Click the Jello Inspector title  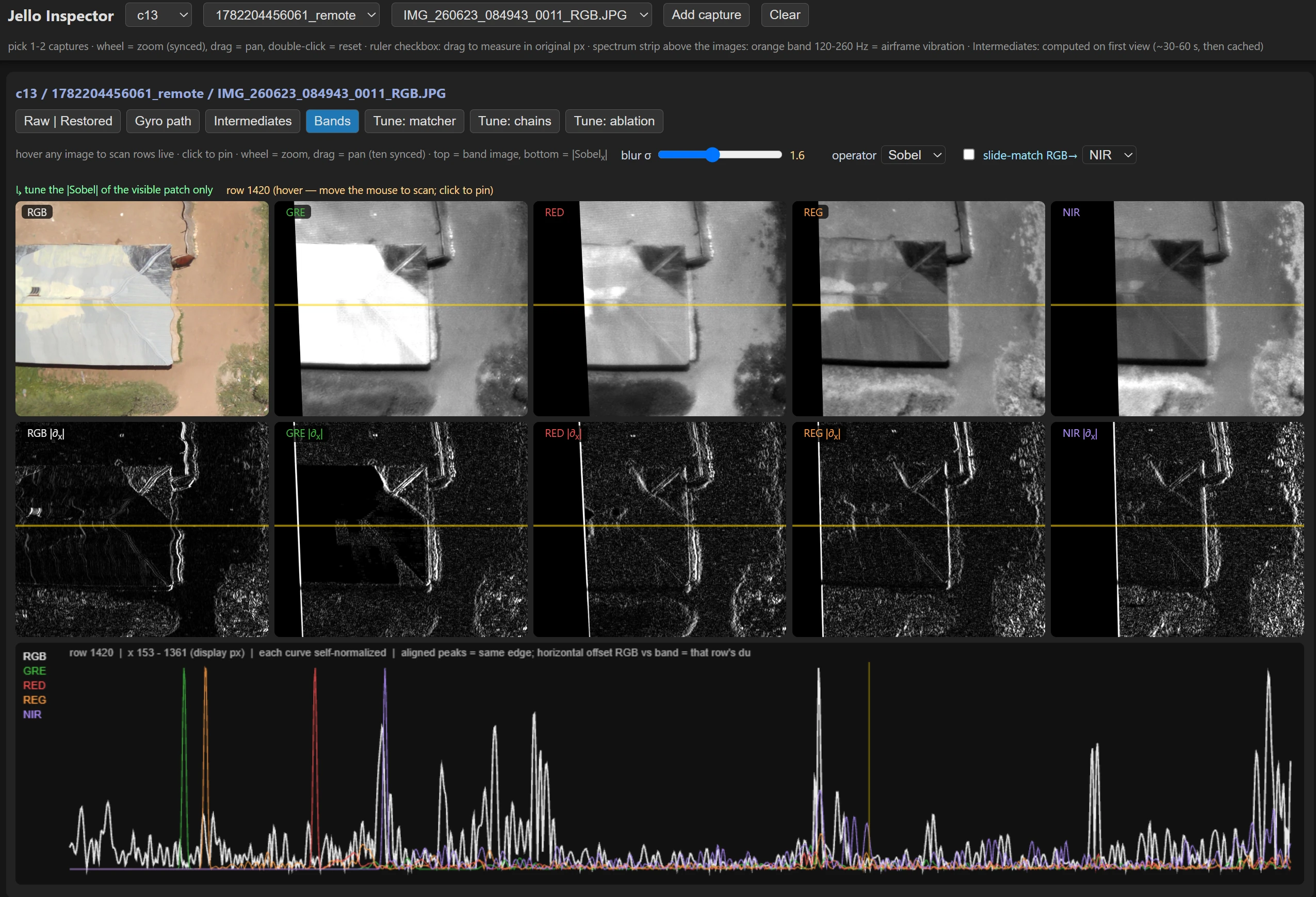pyautogui.click(x=60, y=16)
